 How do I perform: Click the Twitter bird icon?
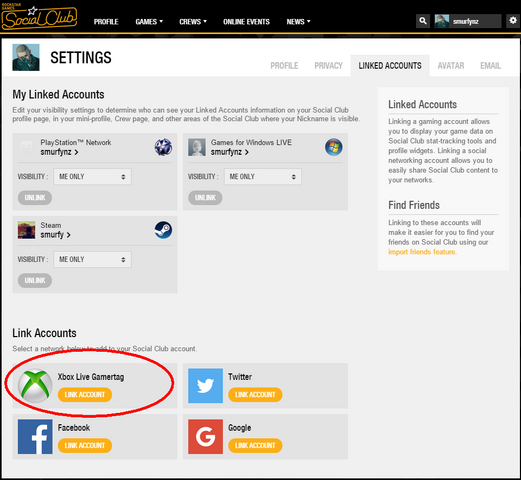coord(205,386)
